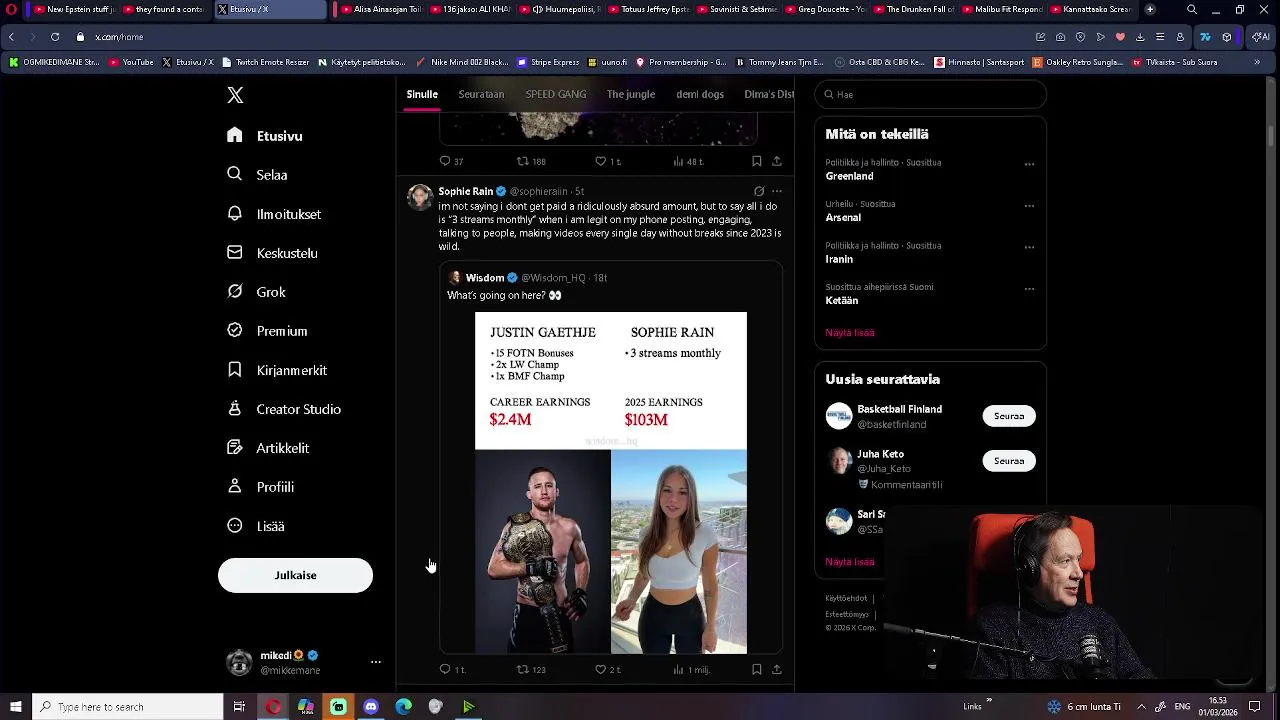Follow Juha Keto with Seuraa
This screenshot has width=1280, height=720.
tap(1009, 461)
